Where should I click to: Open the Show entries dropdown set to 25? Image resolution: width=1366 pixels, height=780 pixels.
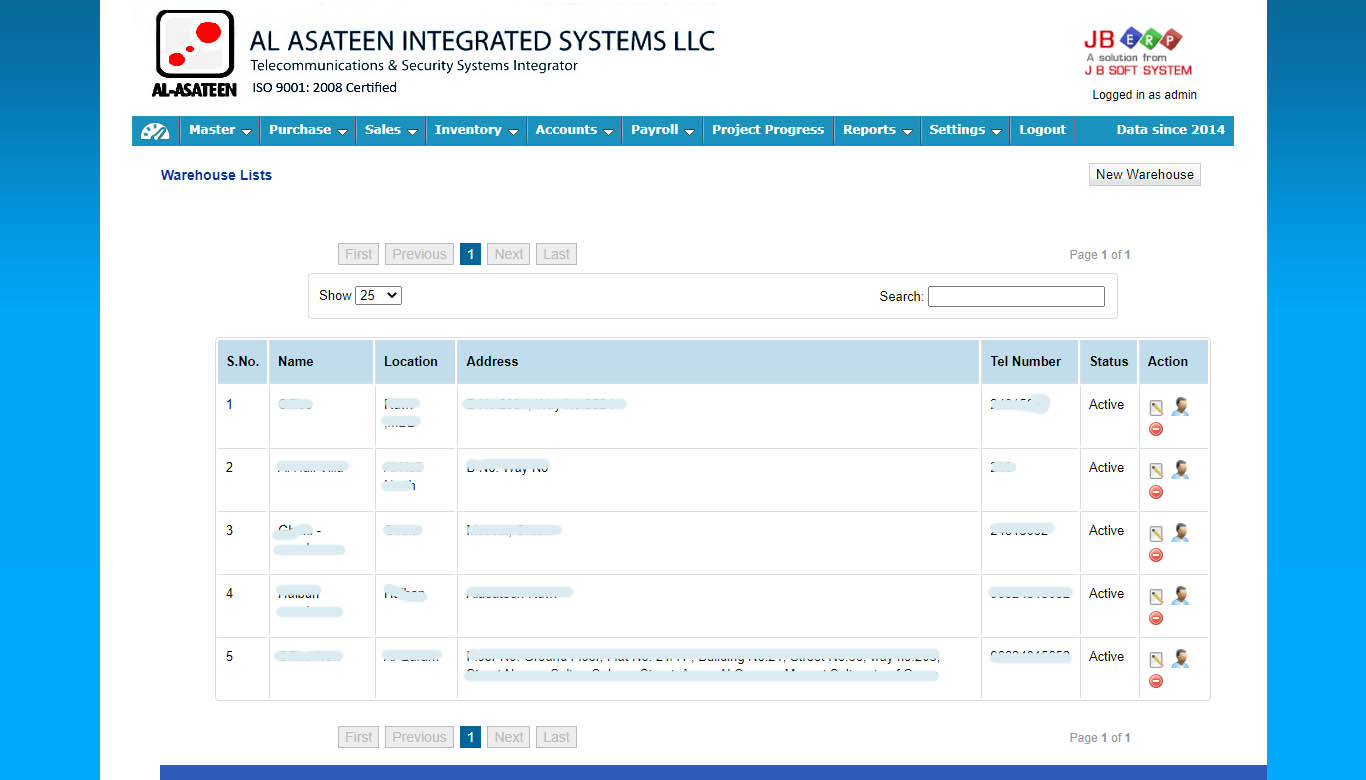tap(379, 295)
